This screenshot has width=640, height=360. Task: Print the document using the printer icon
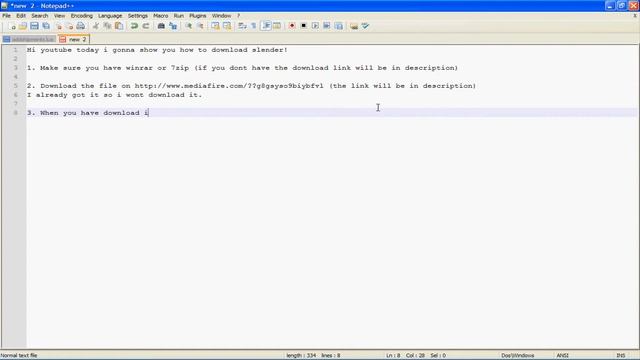click(x=81, y=26)
